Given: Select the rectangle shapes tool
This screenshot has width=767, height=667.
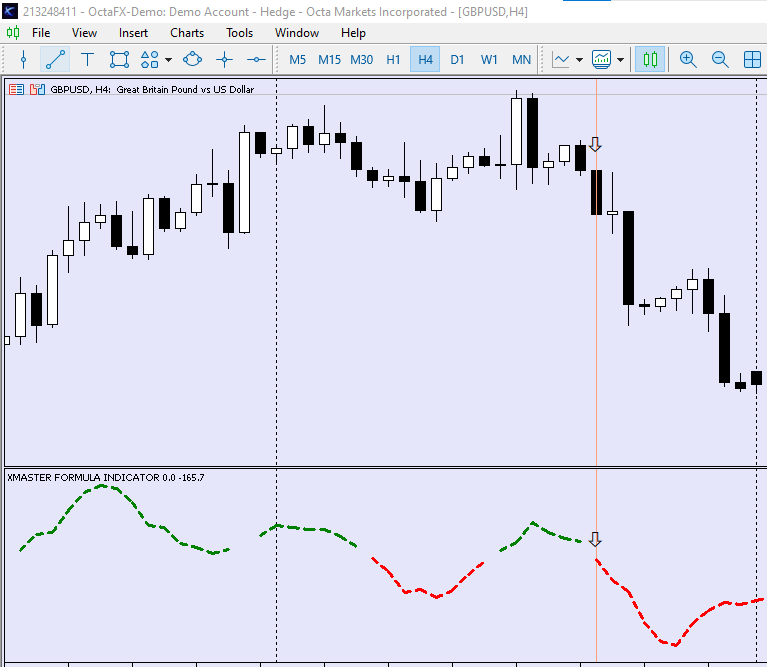Looking at the screenshot, I should coord(119,60).
